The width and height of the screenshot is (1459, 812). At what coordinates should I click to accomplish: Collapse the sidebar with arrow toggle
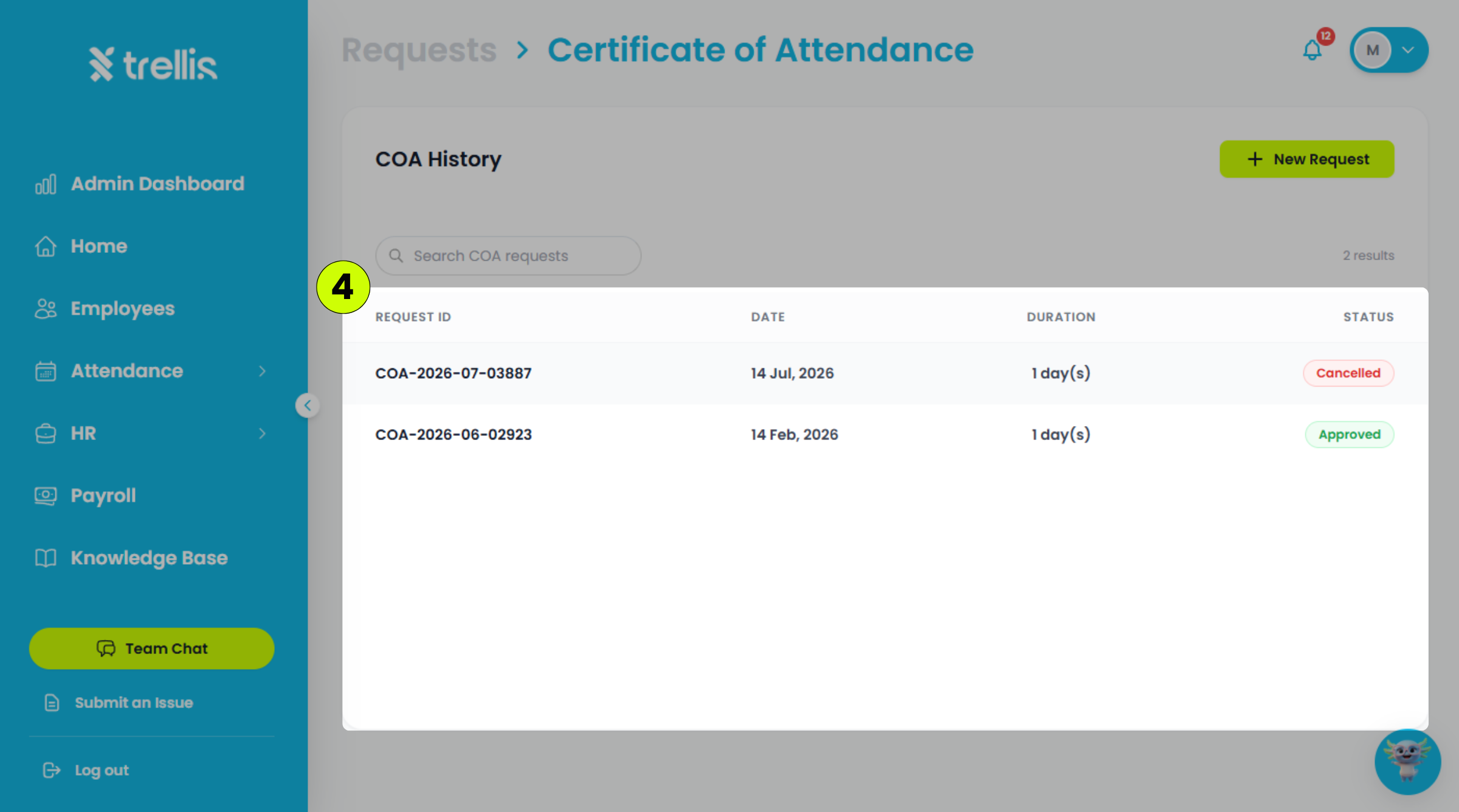308,405
